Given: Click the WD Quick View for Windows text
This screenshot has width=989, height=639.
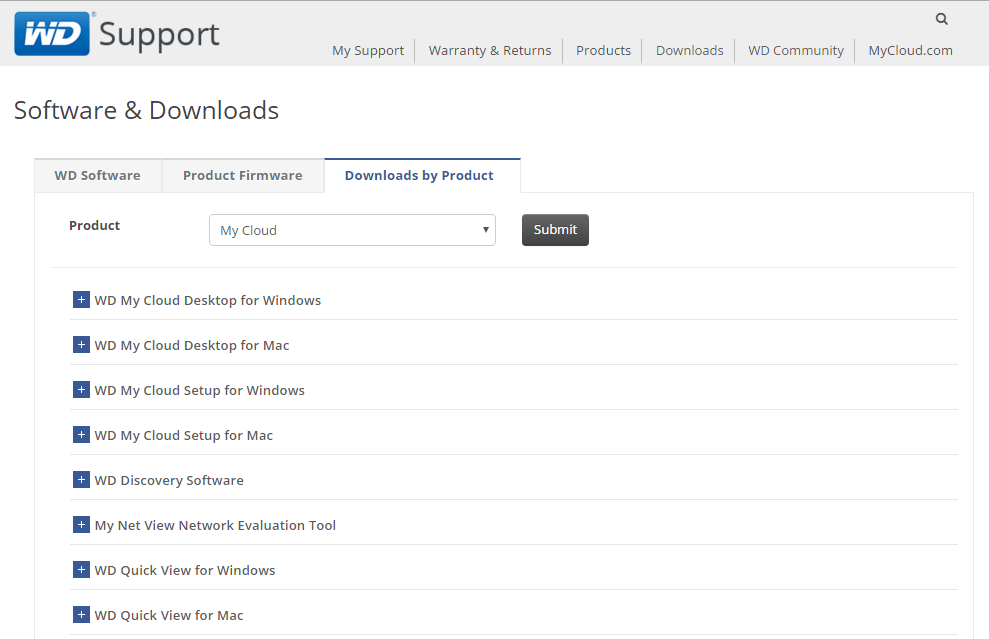Looking at the screenshot, I should click(185, 570).
